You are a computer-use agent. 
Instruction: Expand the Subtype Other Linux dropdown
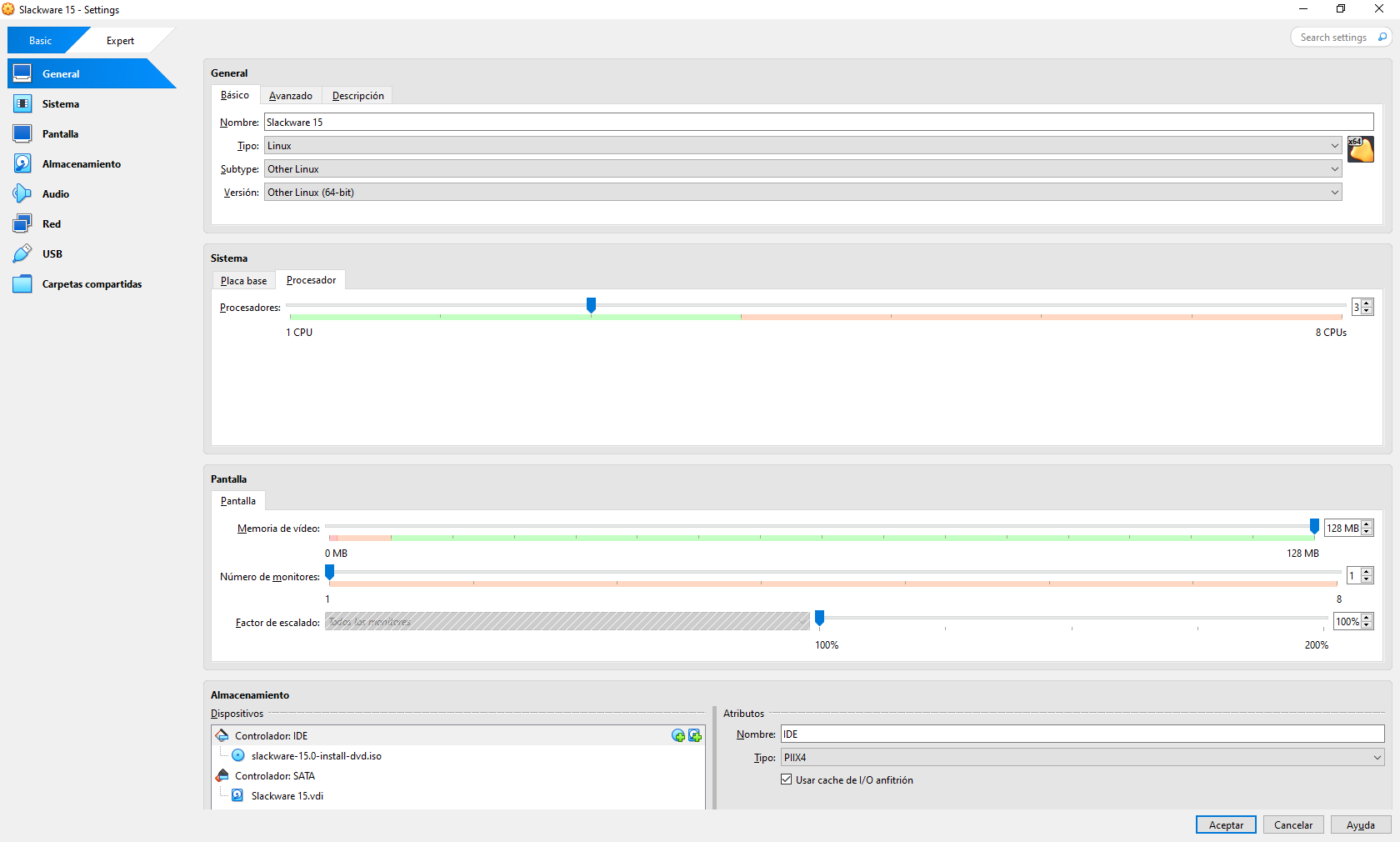click(803, 168)
